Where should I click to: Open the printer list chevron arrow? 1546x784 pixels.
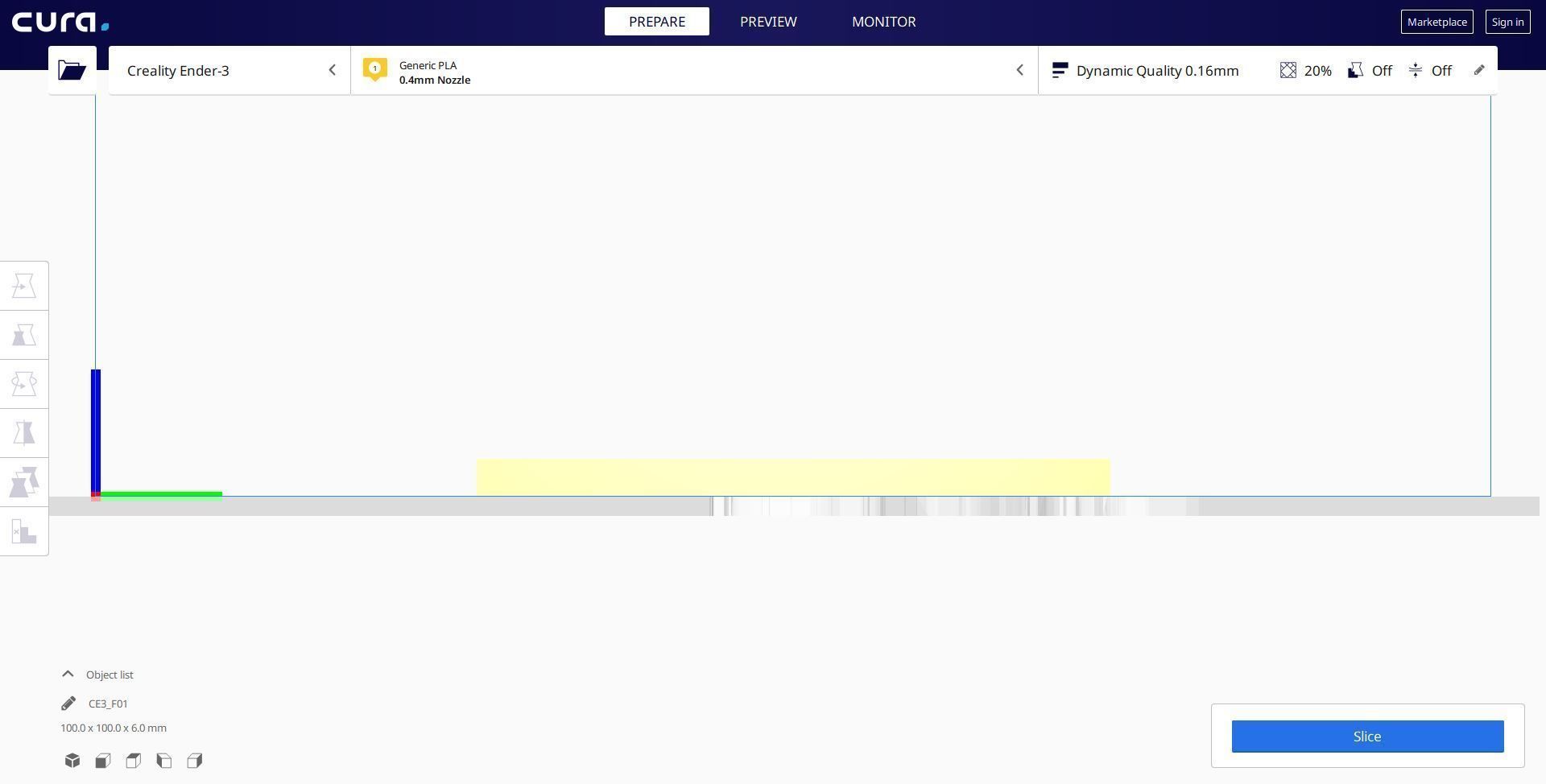pyautogui.click(x=332, y=70)
